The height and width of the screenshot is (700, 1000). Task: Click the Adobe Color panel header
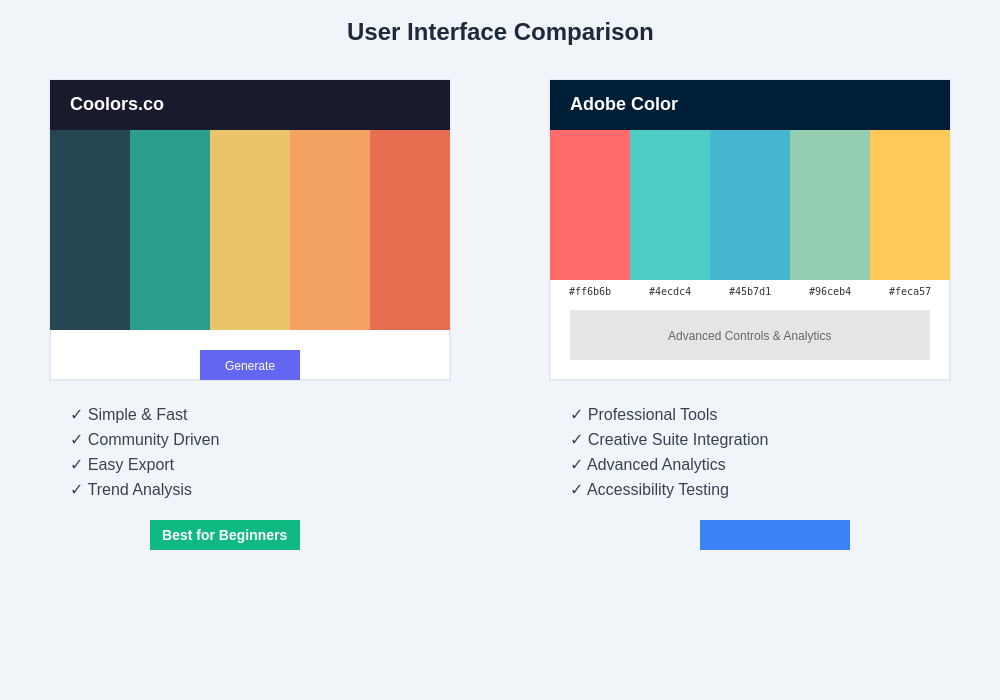tap(750, 105)
